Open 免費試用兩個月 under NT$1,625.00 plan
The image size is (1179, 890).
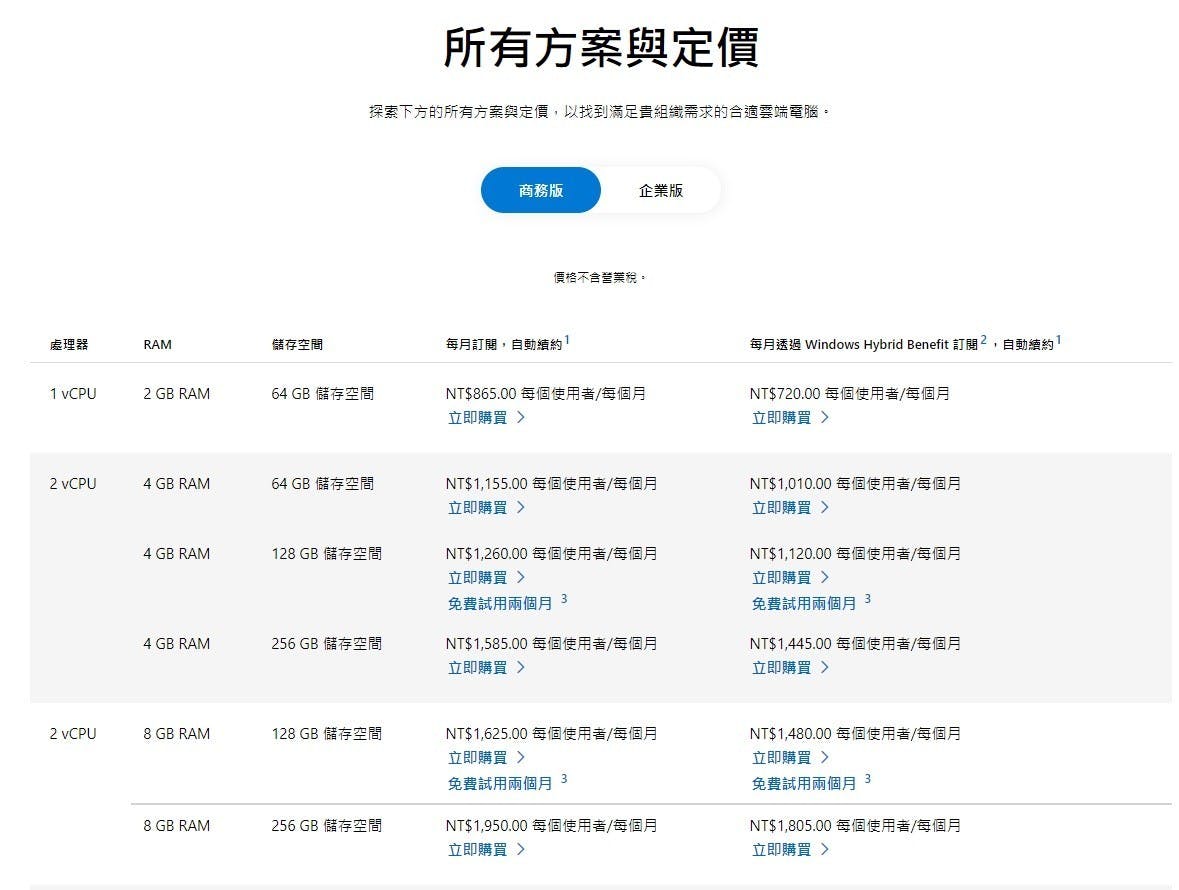(500, 784)
